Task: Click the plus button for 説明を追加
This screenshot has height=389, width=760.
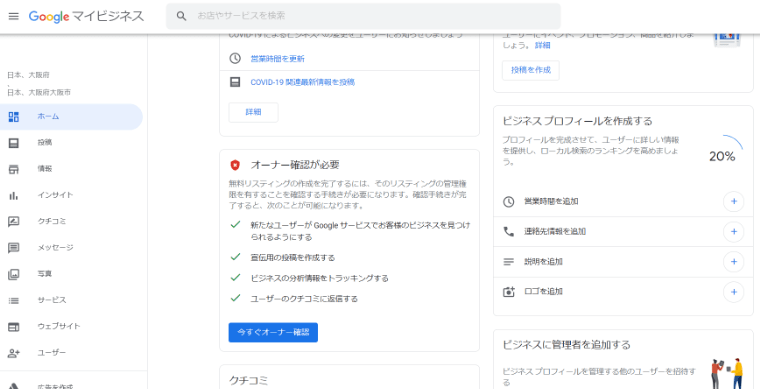Action: click(733, 262)
